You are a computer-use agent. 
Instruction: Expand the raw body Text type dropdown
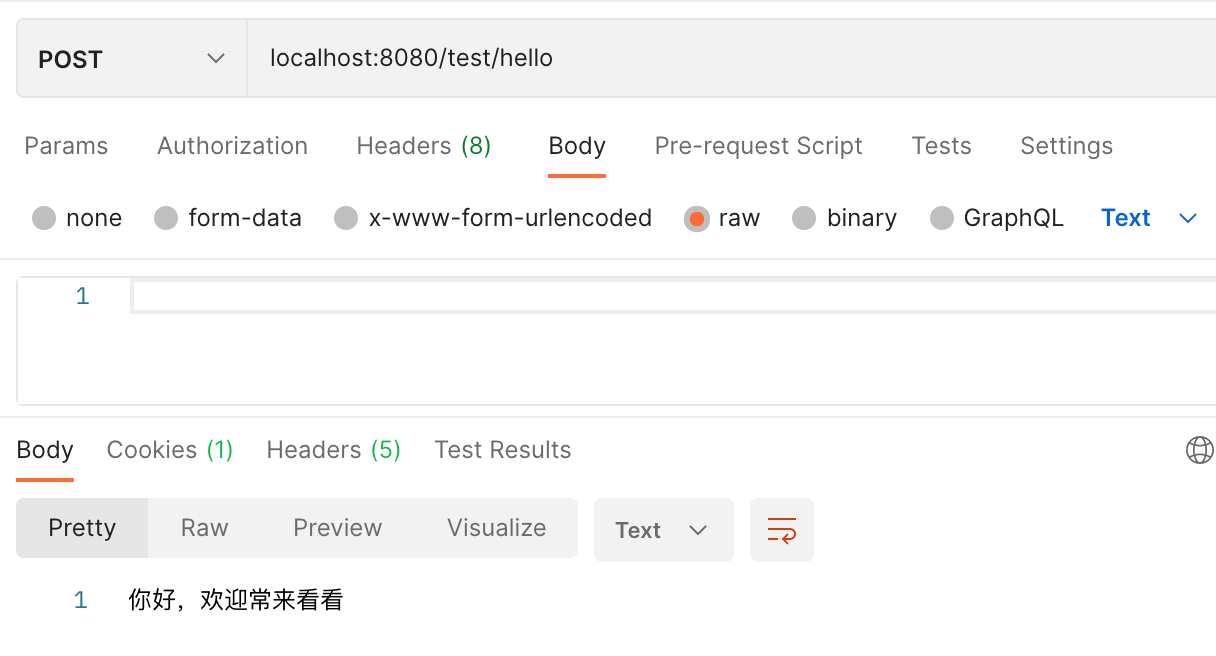(1149, 218)
